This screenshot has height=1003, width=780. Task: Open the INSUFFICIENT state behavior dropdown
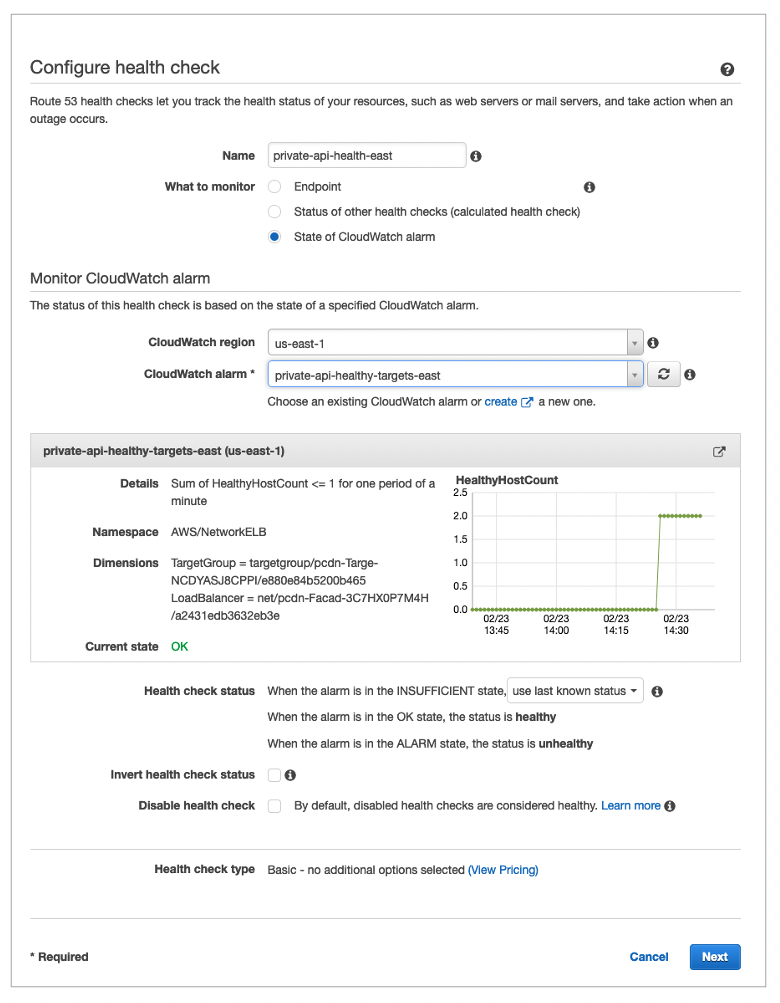(575, 690)
